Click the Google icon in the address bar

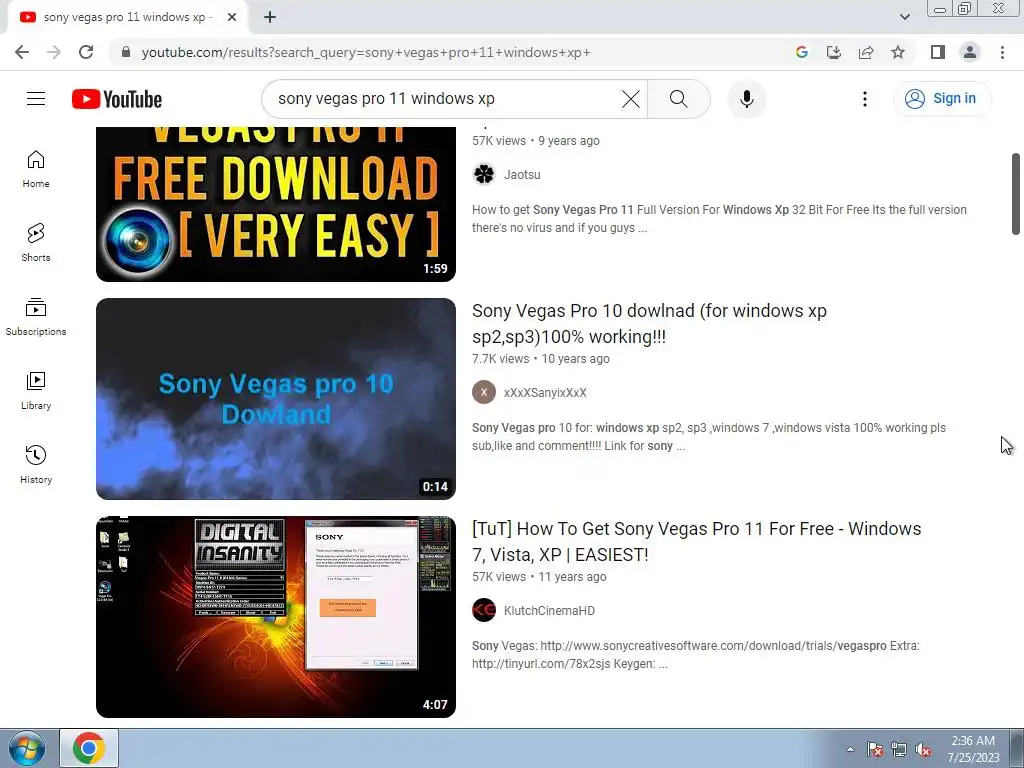point(802,52)
